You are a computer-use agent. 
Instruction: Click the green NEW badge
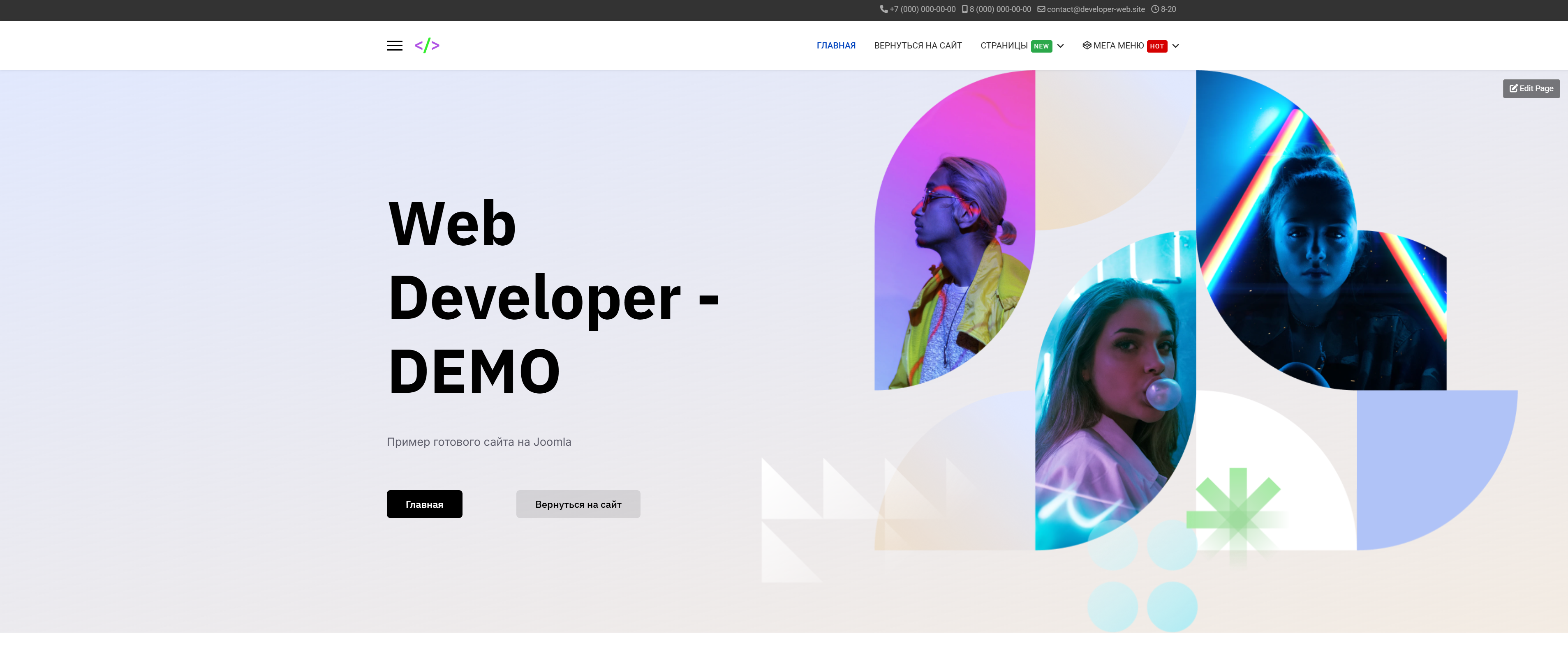tap(1041, 47)
